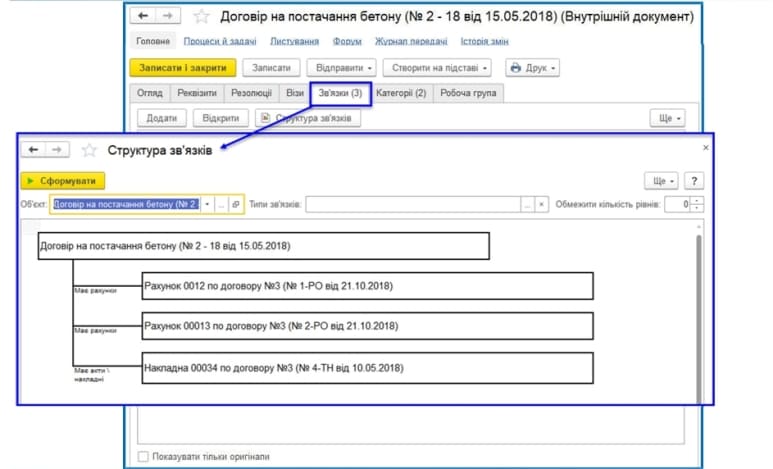773x469 pixels.
Task: Clear the Типи зв'язків field with X
Action: [x=541, y=204]
